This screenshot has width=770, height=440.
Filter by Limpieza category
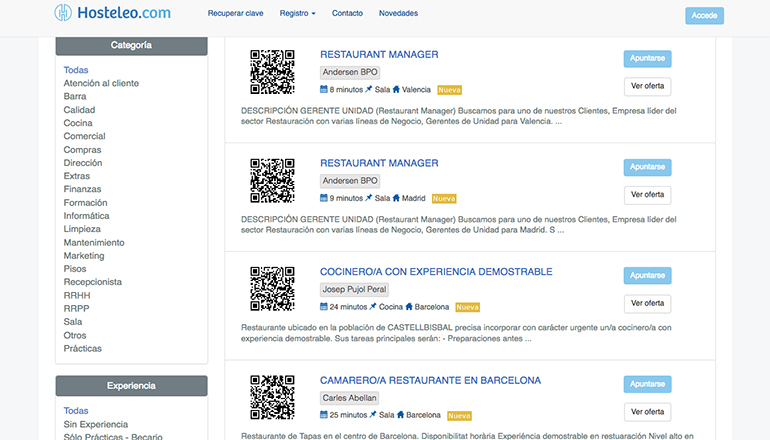(82, 229)
